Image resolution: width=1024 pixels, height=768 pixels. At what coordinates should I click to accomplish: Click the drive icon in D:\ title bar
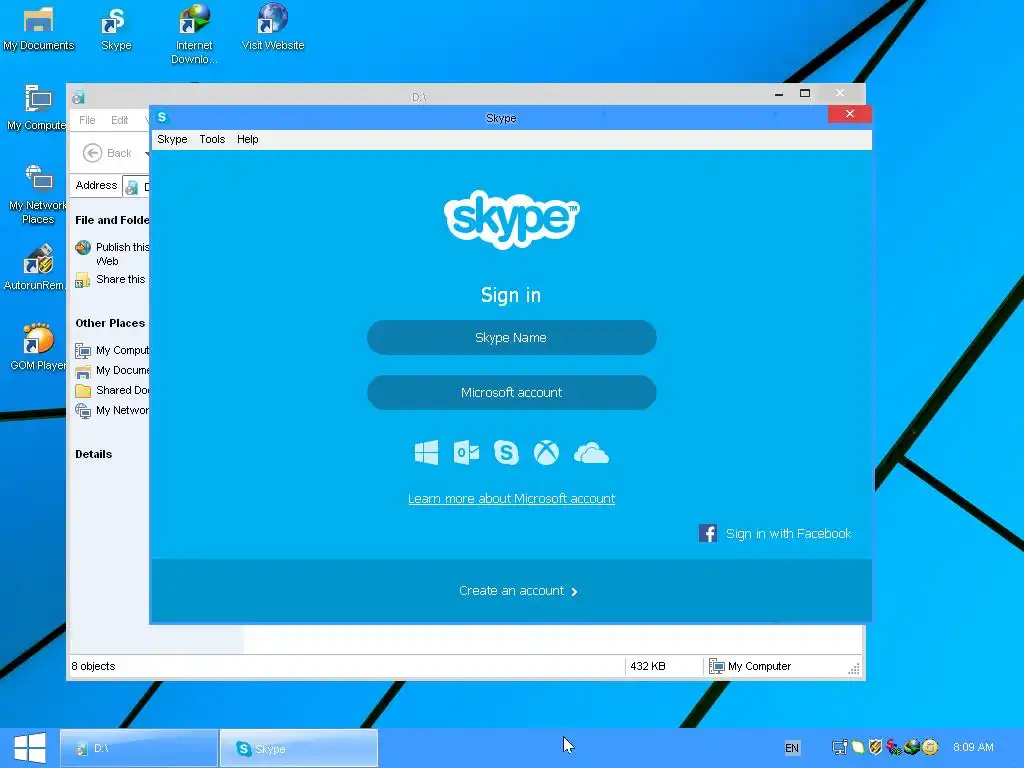coord(78,97)
